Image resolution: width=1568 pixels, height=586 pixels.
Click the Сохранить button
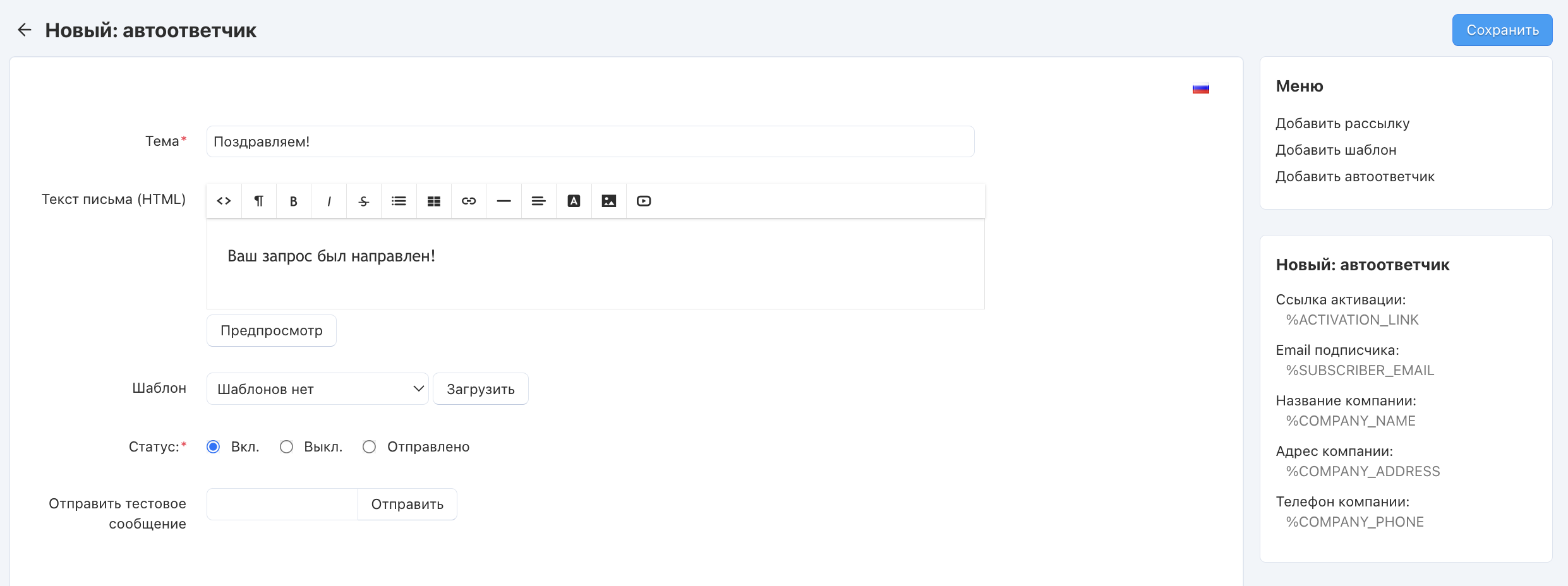pyautogui.click(x=1502, y=30)
